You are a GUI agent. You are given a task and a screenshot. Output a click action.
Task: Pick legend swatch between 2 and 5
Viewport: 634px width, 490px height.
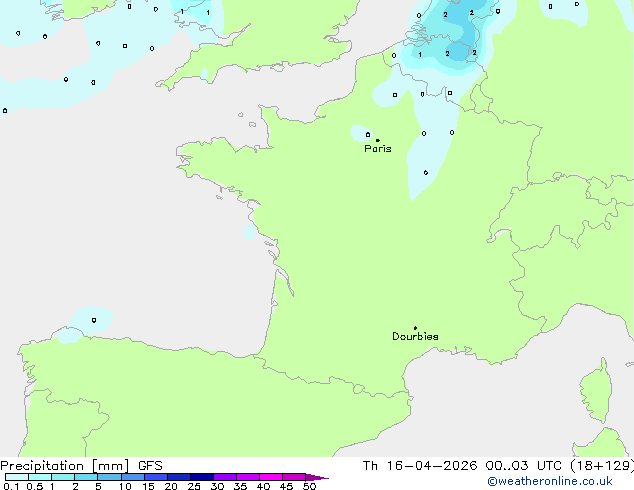[x=86, y=477]
